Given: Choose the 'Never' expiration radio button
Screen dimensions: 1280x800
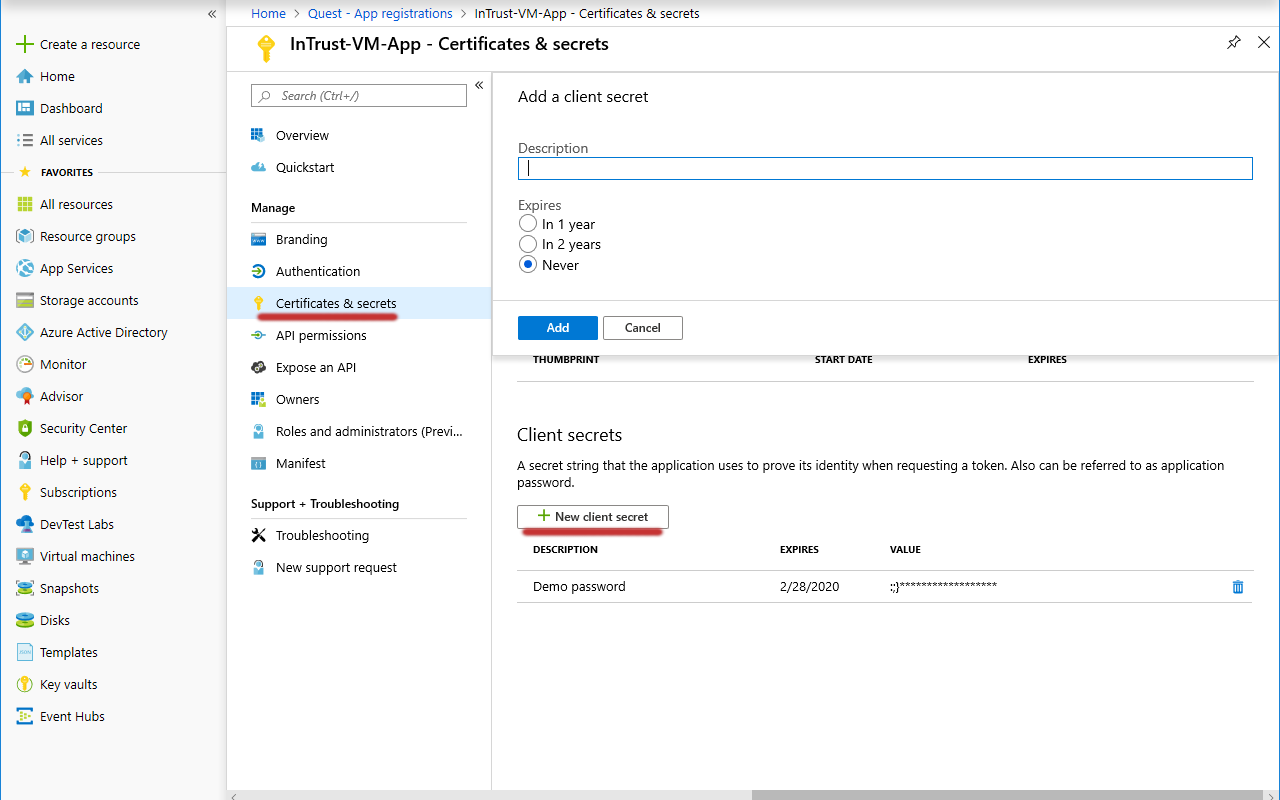Looking at the screenshot, I should 528,265.
